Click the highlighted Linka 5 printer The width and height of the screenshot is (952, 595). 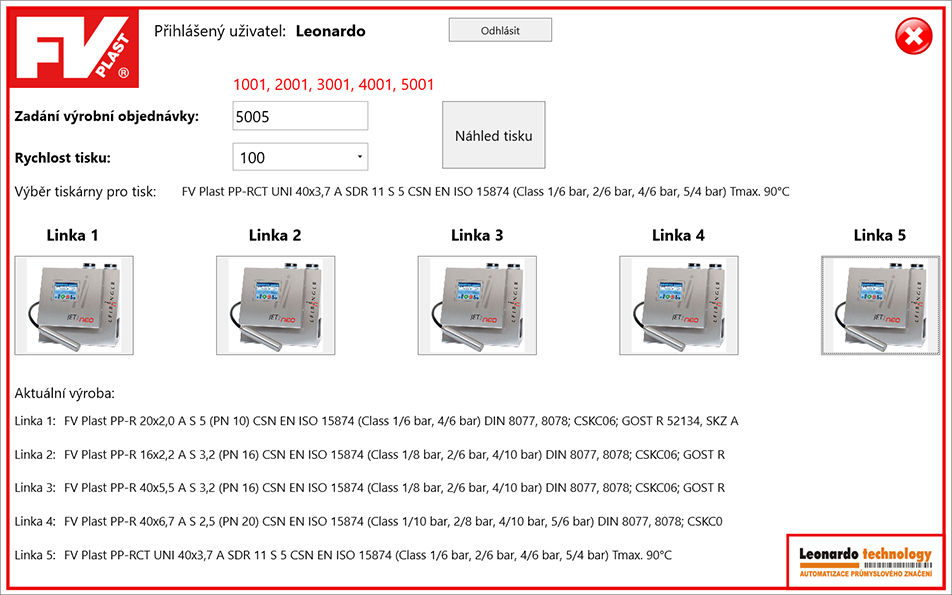coord(880,305)
